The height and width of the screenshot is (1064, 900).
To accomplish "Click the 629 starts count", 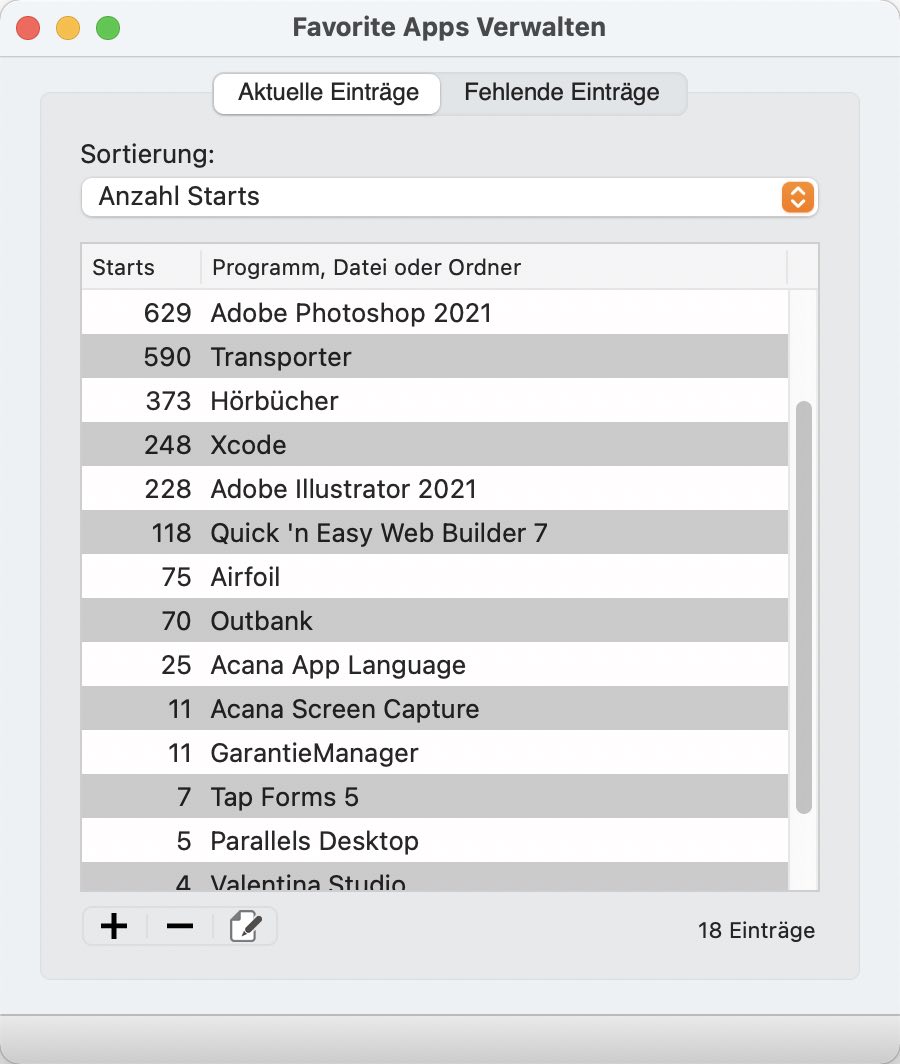I will pos(168,313).
